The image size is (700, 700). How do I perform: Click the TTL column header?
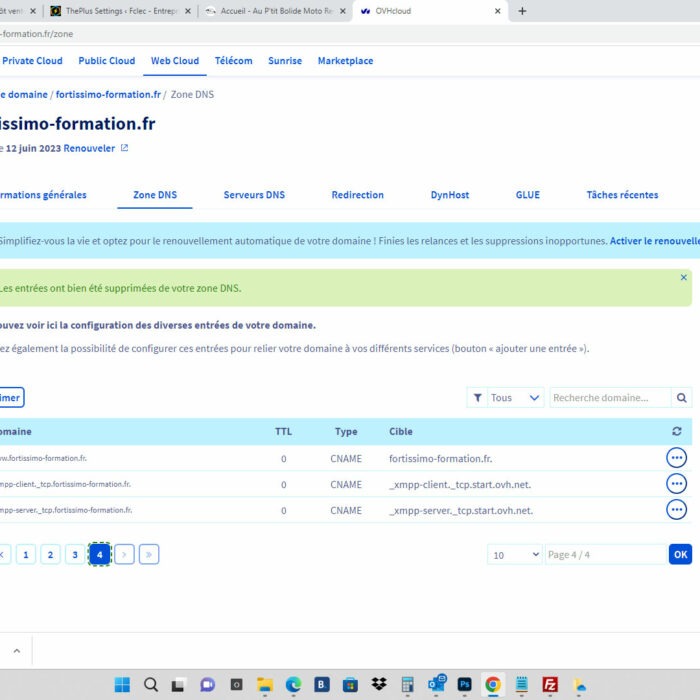(283, 431)
